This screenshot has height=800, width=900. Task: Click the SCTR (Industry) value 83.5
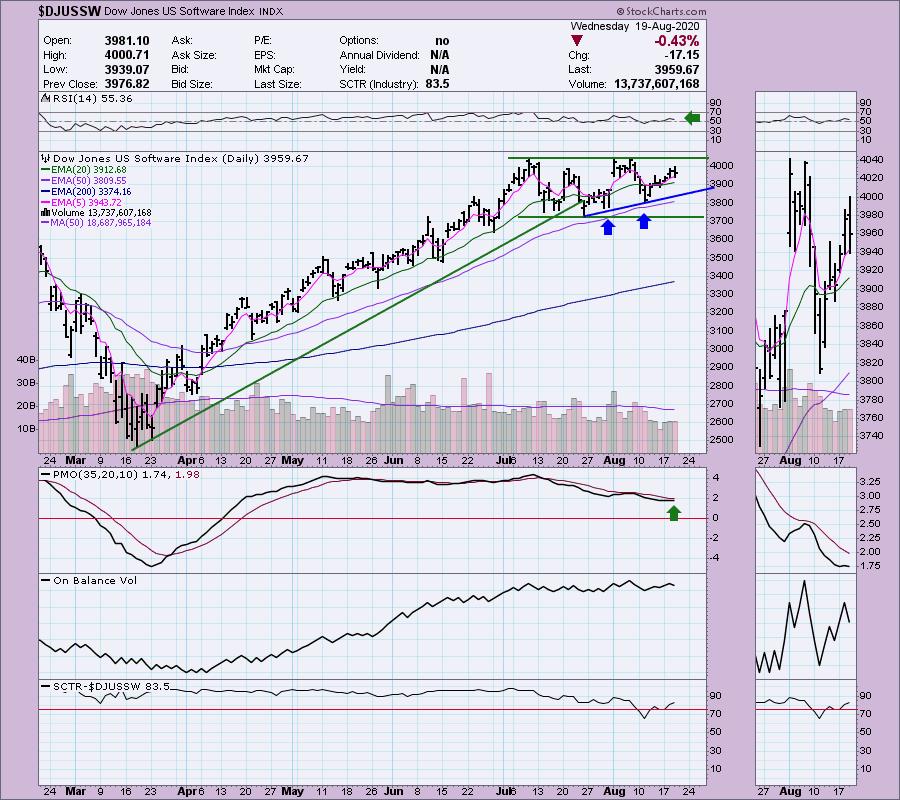pyautogui.click(x=437, y=84)
